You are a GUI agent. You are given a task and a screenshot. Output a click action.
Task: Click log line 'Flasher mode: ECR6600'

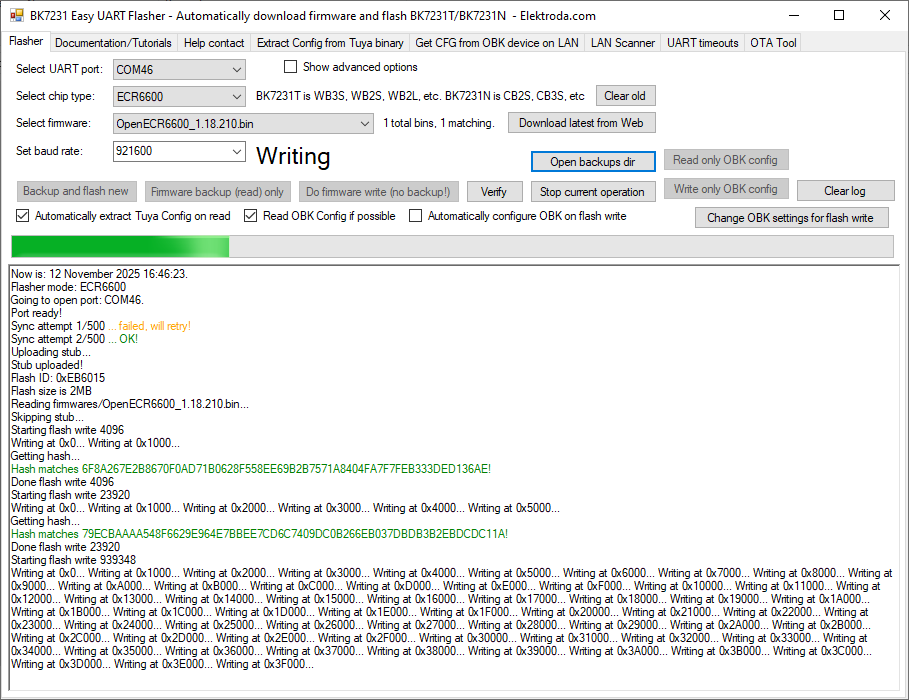click(x=68, y=287)
